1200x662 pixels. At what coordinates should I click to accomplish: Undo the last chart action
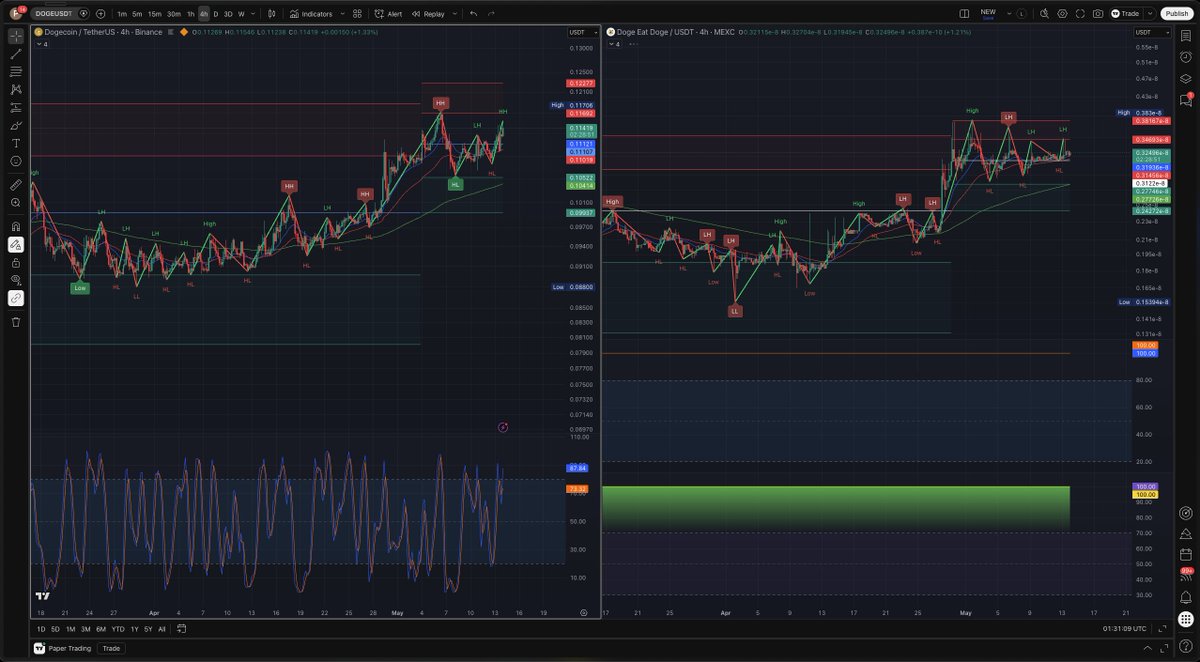[473, 14]
